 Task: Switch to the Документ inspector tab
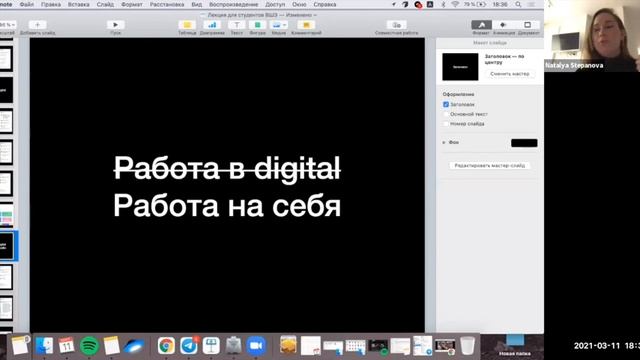[x=528, y=25]
